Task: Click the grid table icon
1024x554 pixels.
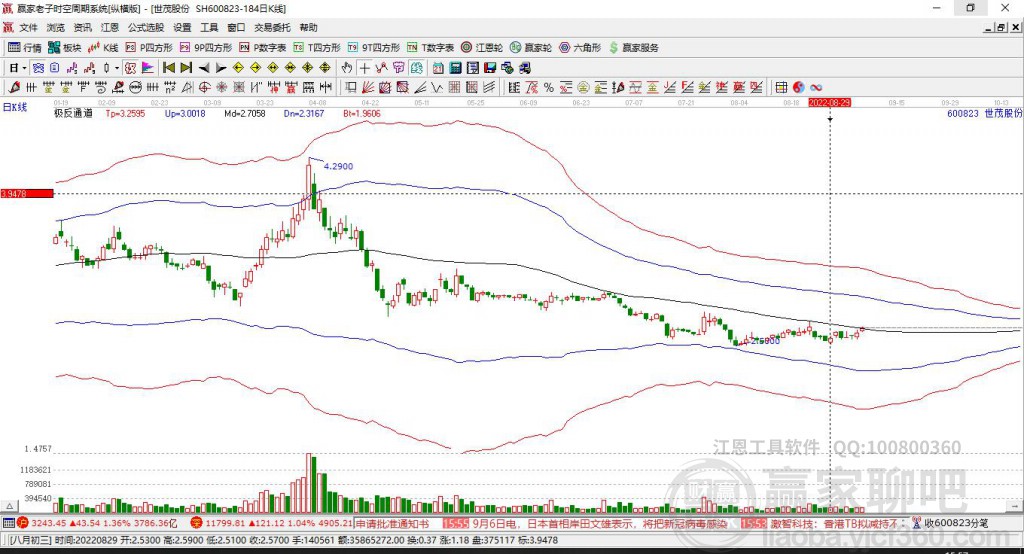Action: click(781, 88)
